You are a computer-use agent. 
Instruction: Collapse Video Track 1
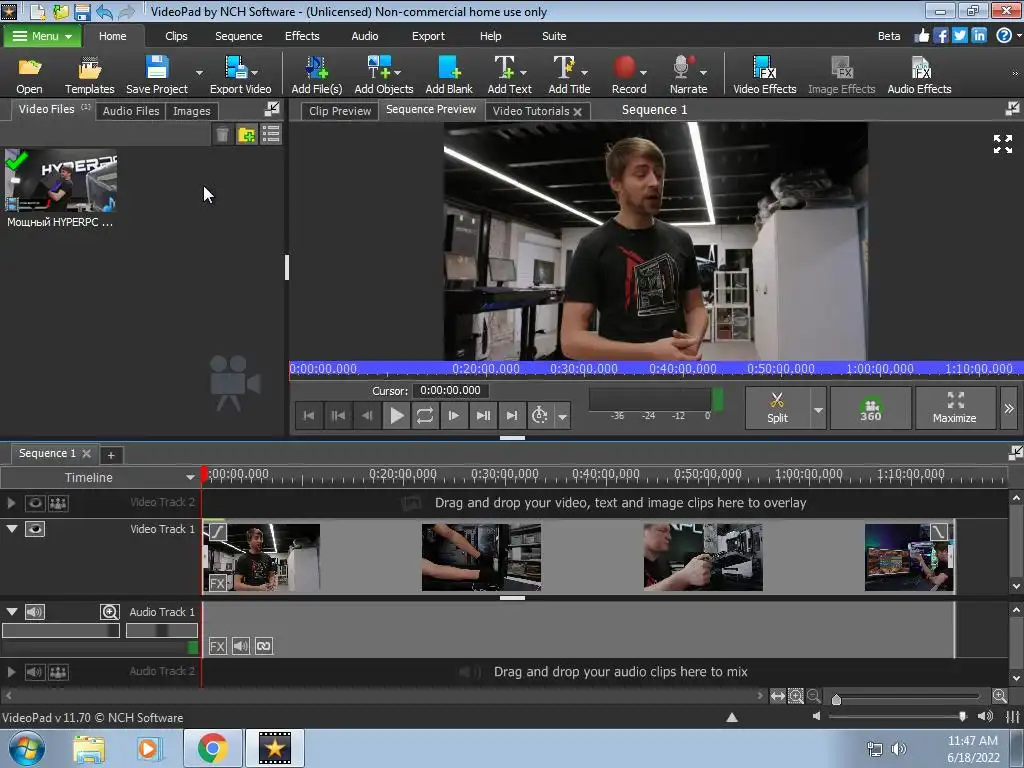pyautogui.click(x=12, y=528)
